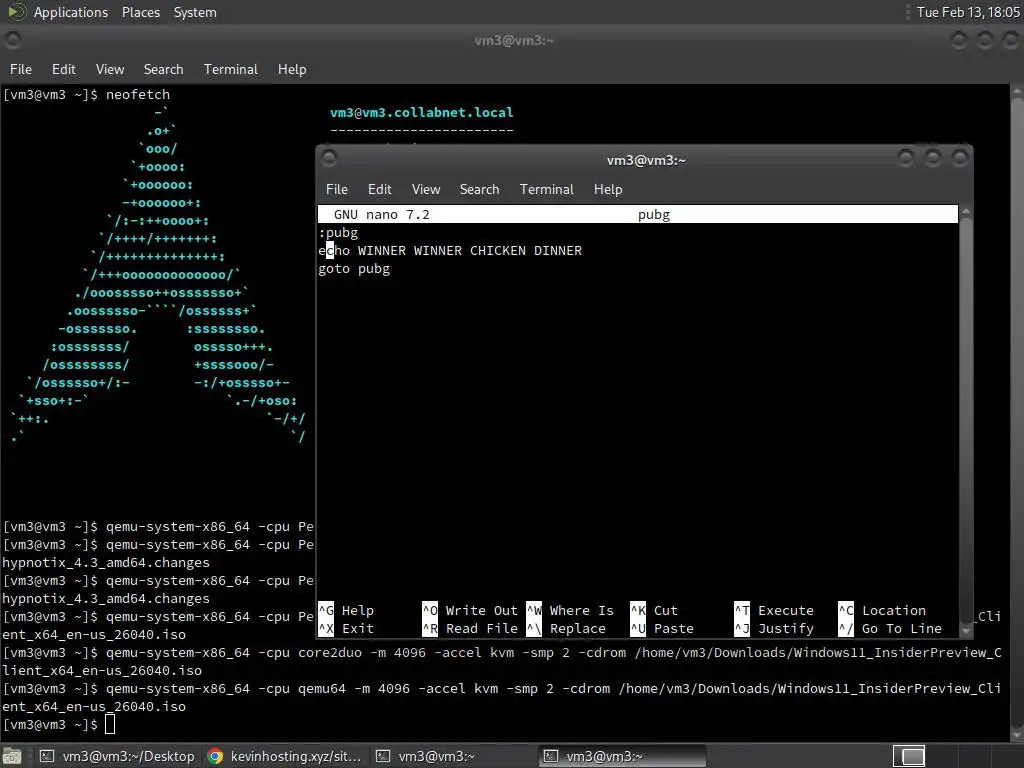Open the Places menu
This screenshot has height=768, width=1024.
tap(140, 12)
